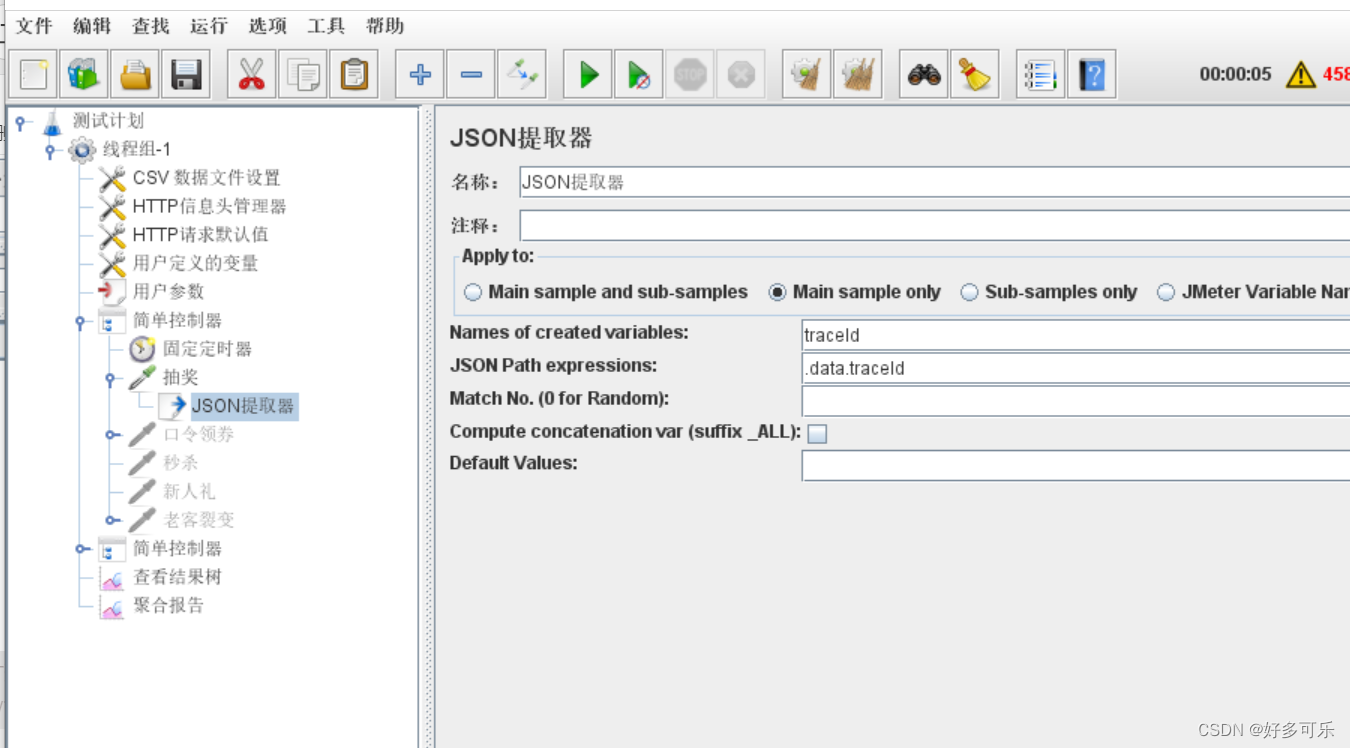Open the 工具 menu
The height and width of the screenshot is (748, 1350).
tap(326, 26)
